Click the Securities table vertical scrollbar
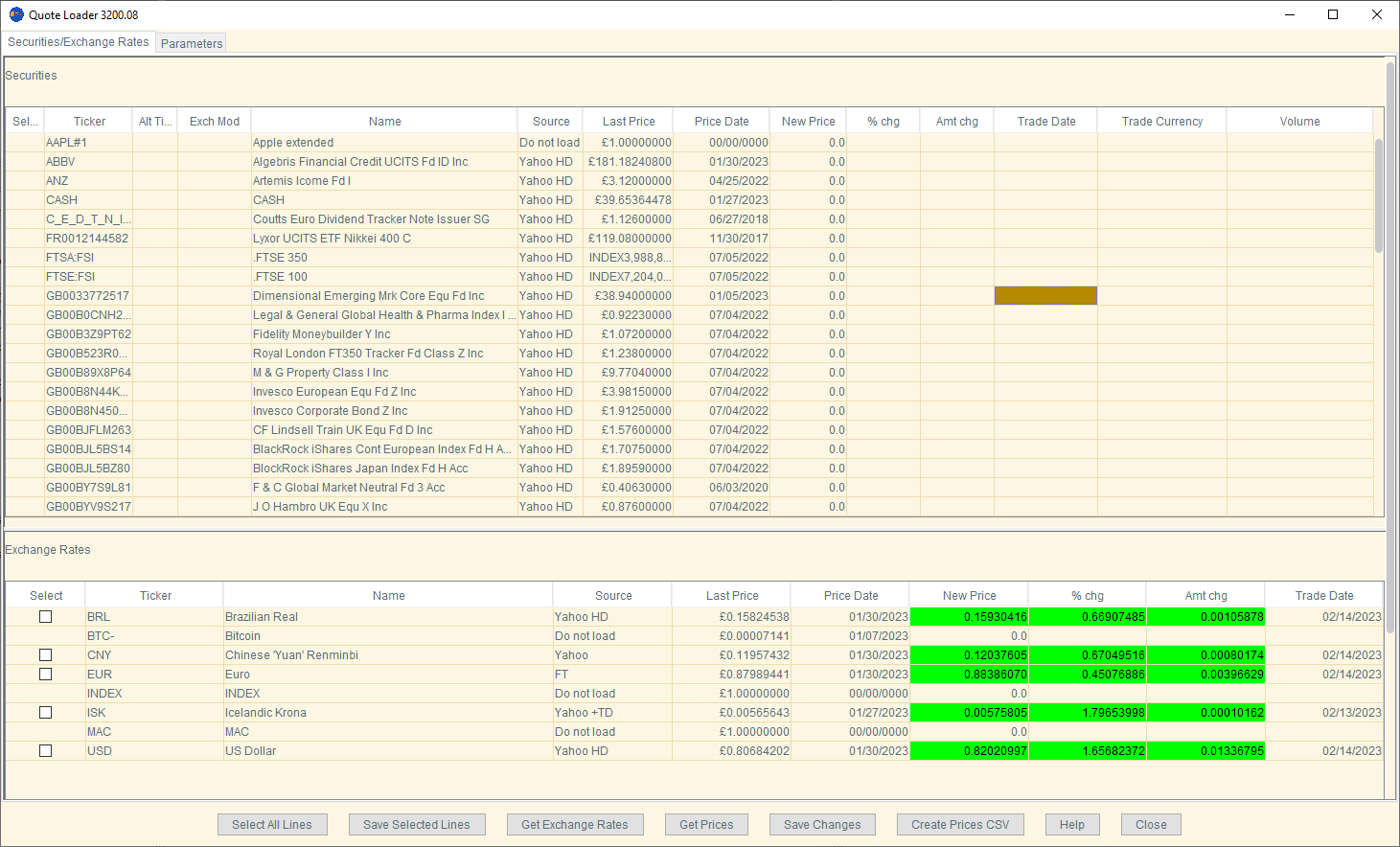The height and width of the screenshot is (847, 1400). [1379, 195]
